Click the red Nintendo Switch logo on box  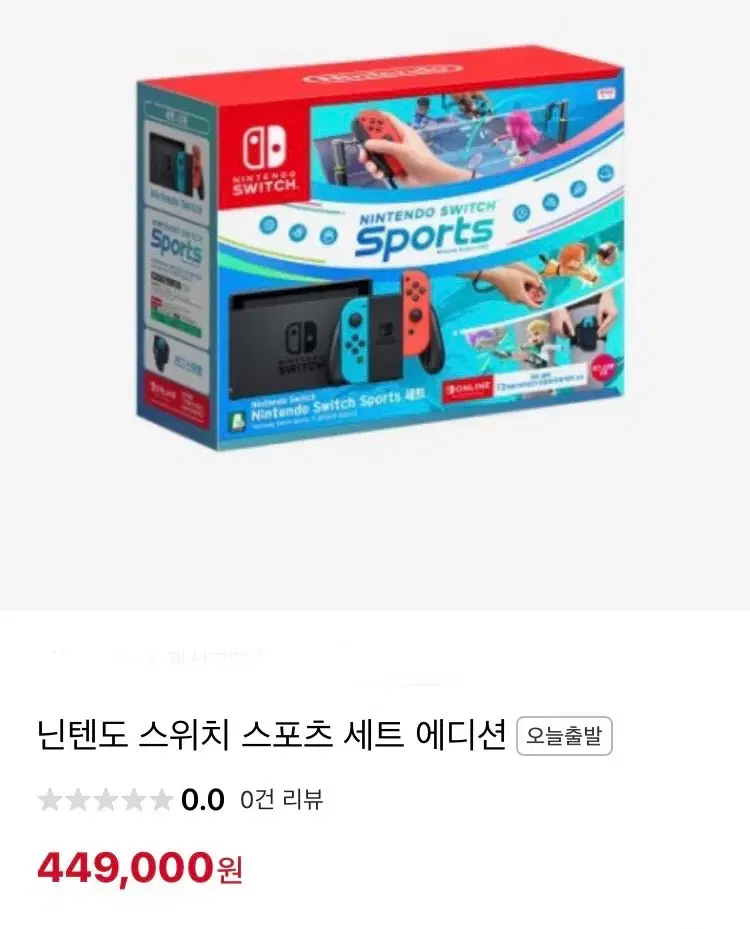pyautogui.click(x=264, y=157)
